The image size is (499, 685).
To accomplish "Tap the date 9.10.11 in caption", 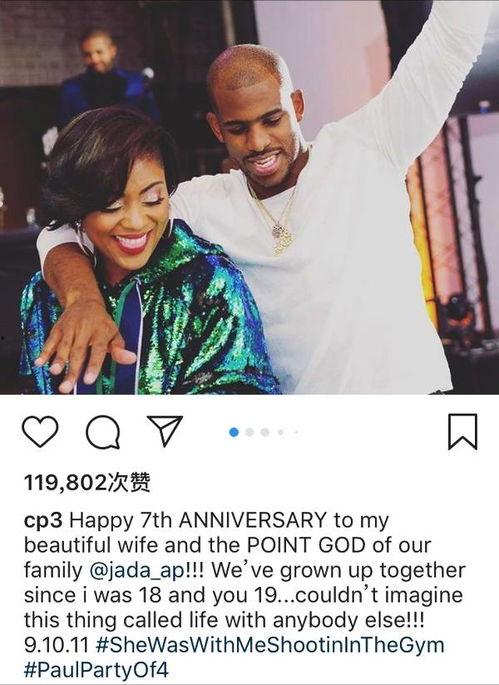I will 56,645.
